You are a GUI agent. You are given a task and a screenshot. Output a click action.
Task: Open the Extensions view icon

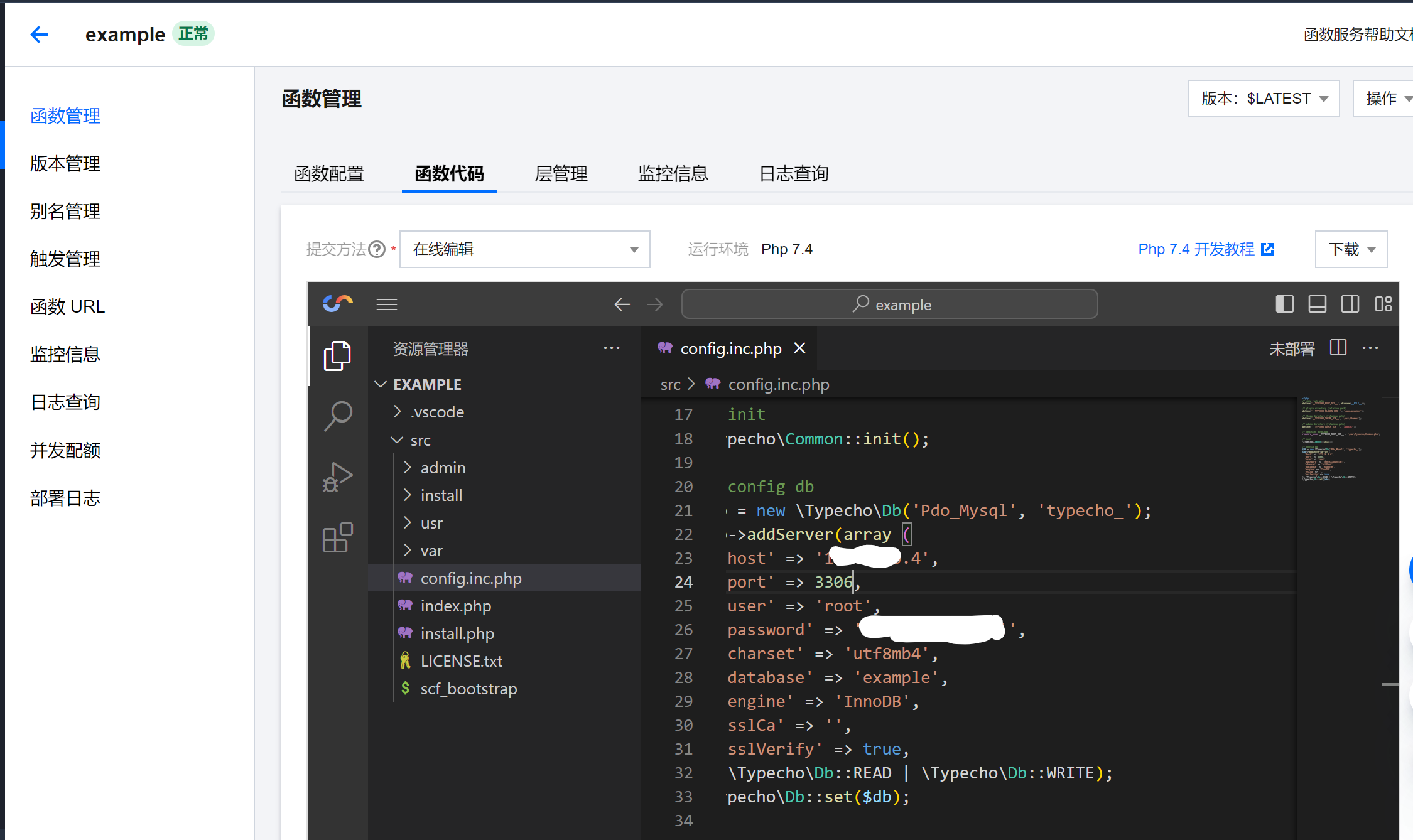pos(337,537)
